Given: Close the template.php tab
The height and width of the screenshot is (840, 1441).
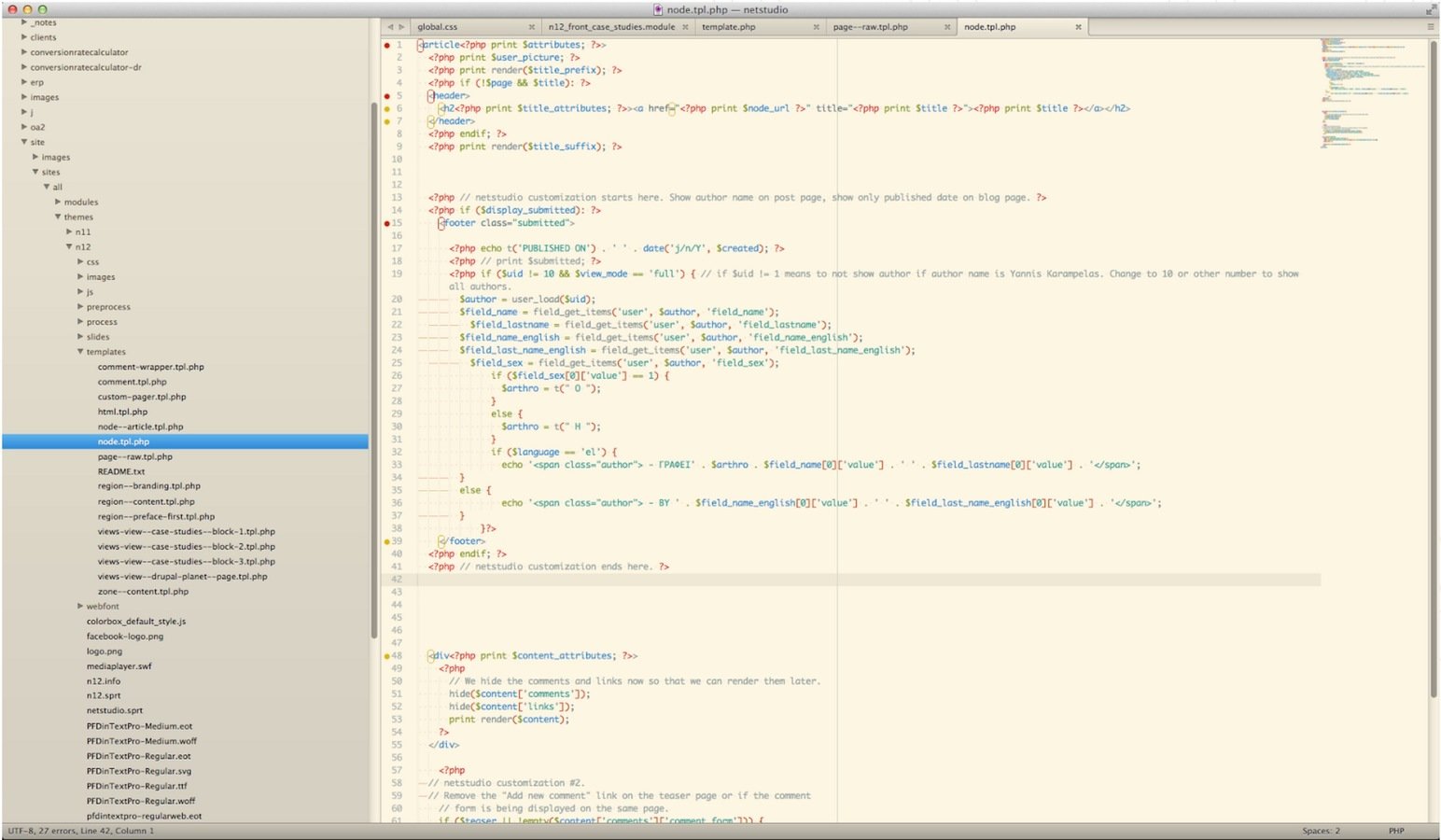Looking at the screenshot, I should 816,27.
